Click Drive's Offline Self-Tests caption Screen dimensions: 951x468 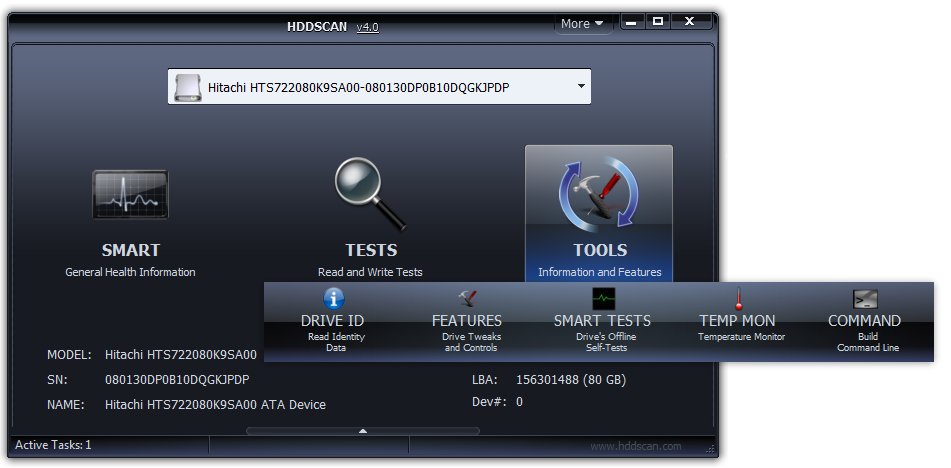tap(606, 342)
